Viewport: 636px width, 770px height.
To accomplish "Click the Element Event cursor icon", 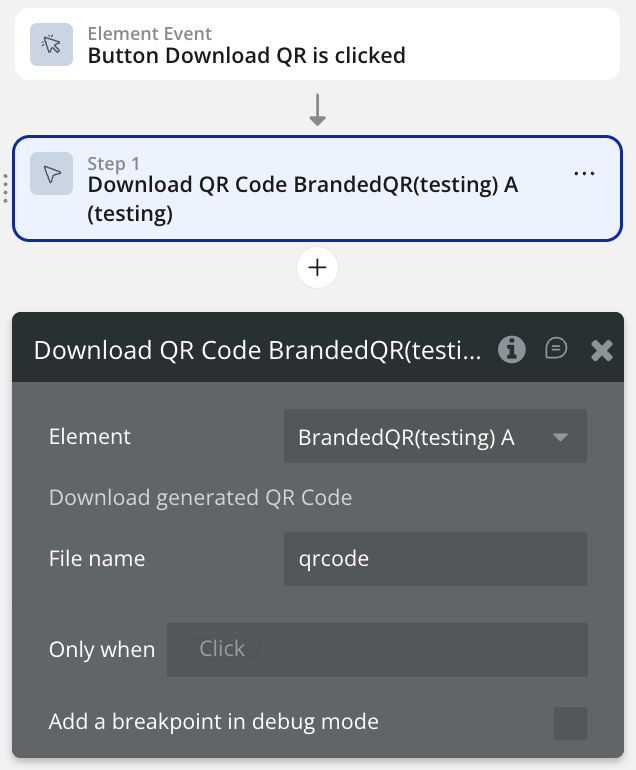I will coord(49,45).
